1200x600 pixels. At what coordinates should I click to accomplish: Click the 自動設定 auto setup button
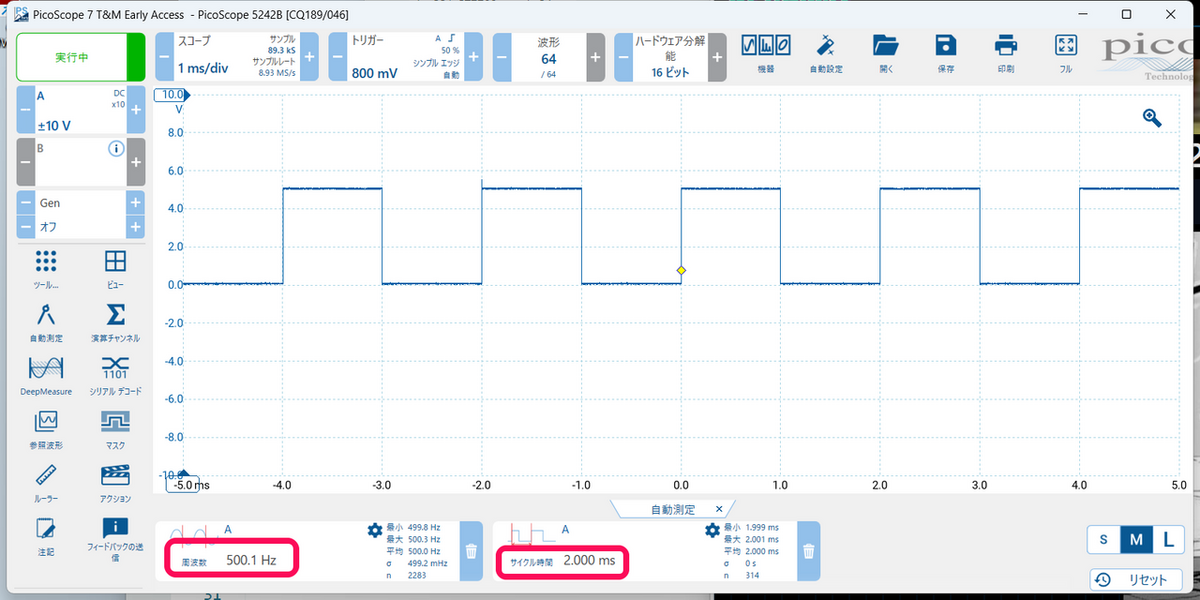(826, 52)
